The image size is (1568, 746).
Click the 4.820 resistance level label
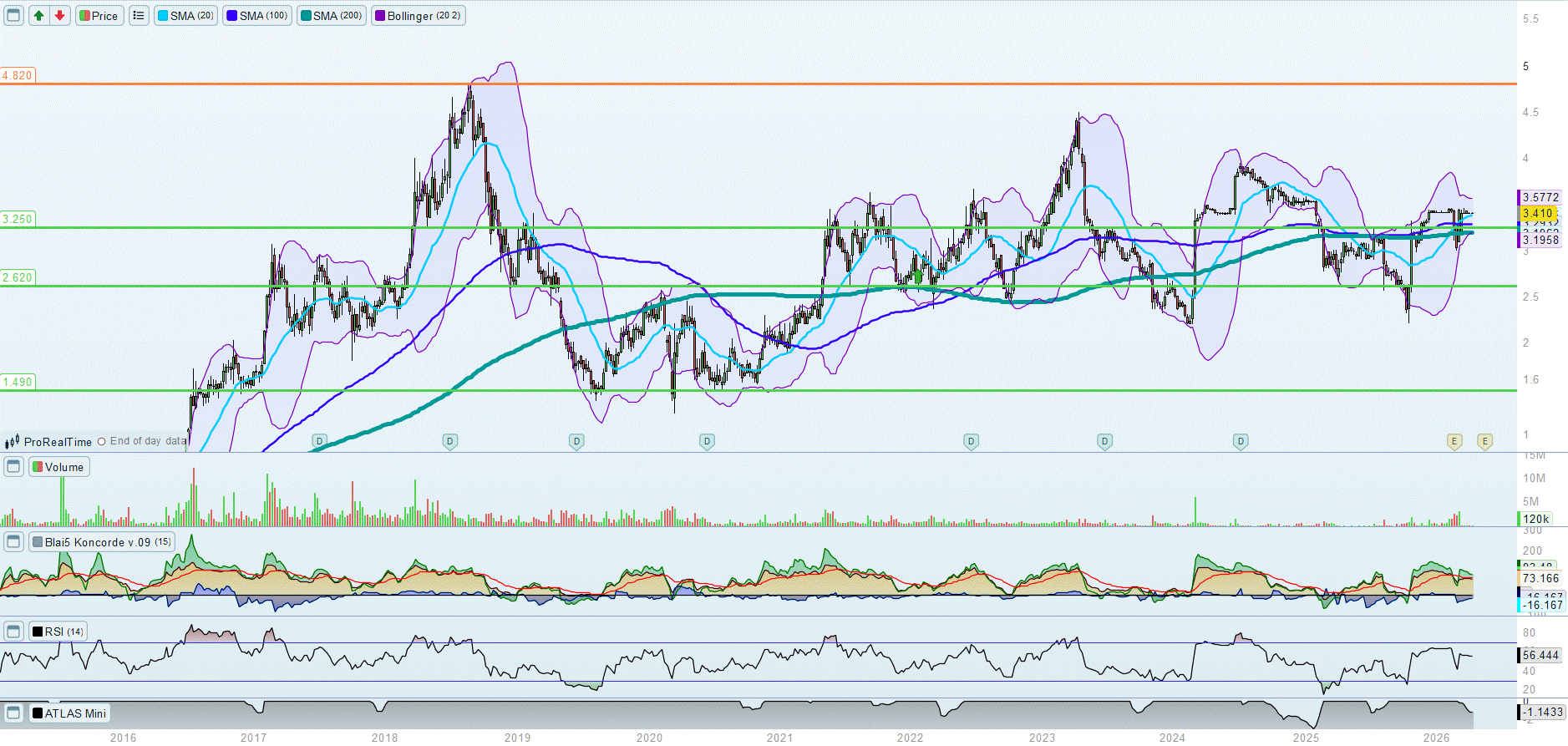18,75
